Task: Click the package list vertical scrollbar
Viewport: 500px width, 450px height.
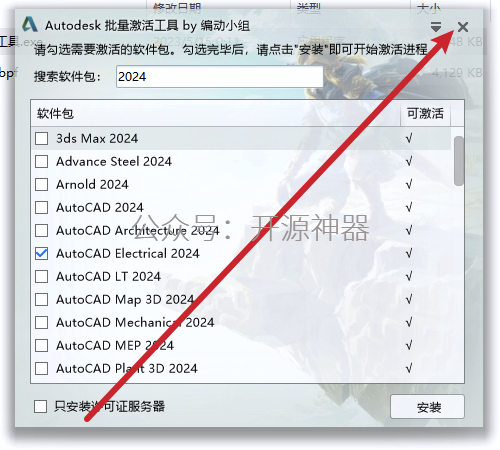Action: click(459, 161)
